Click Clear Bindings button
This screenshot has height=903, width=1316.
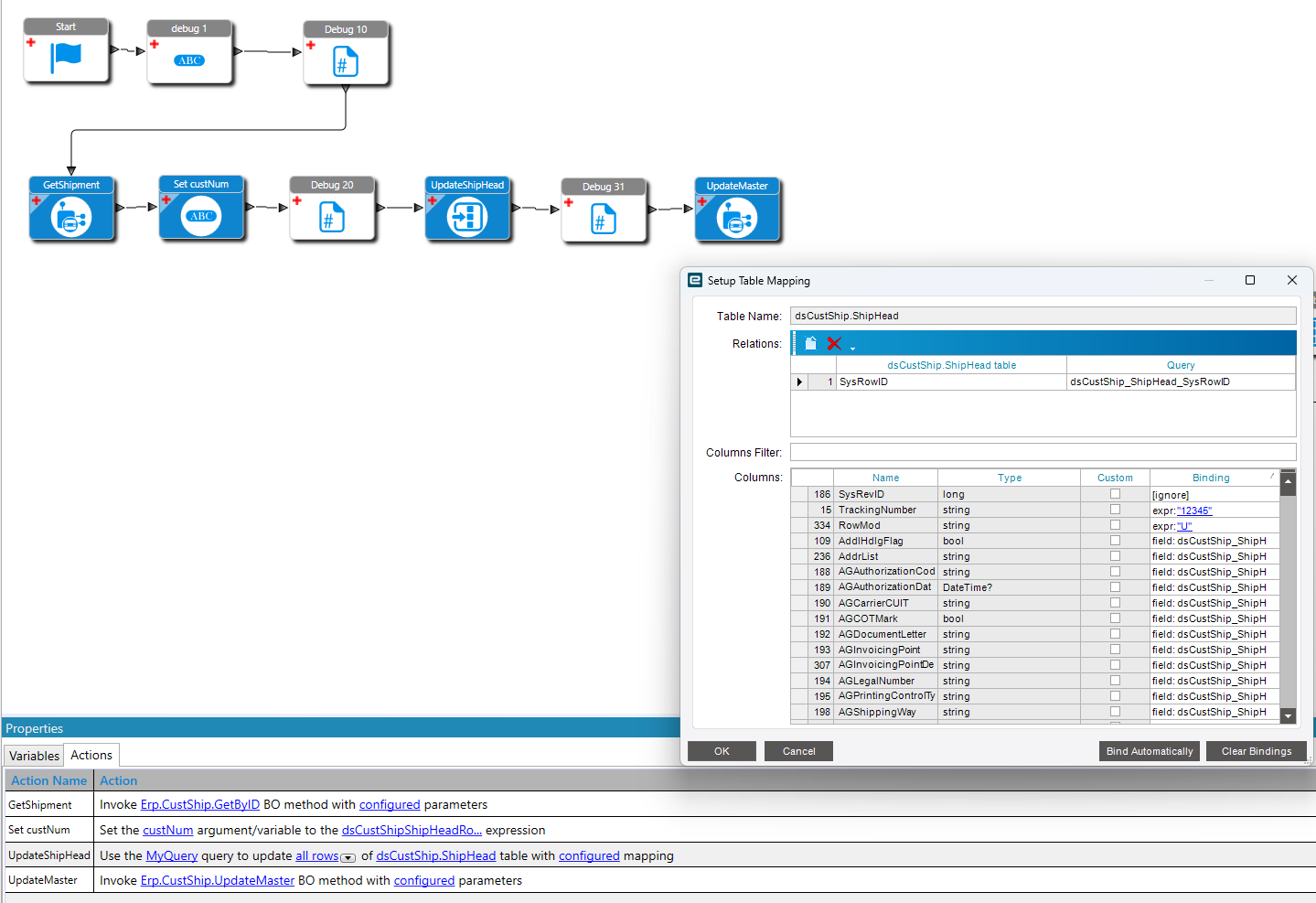click(x=1257, y=751)
